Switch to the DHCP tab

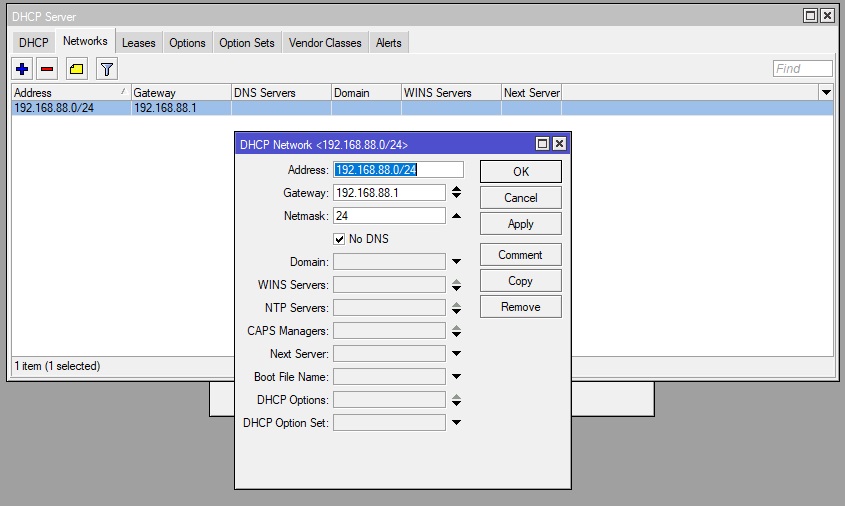[33, 43]
